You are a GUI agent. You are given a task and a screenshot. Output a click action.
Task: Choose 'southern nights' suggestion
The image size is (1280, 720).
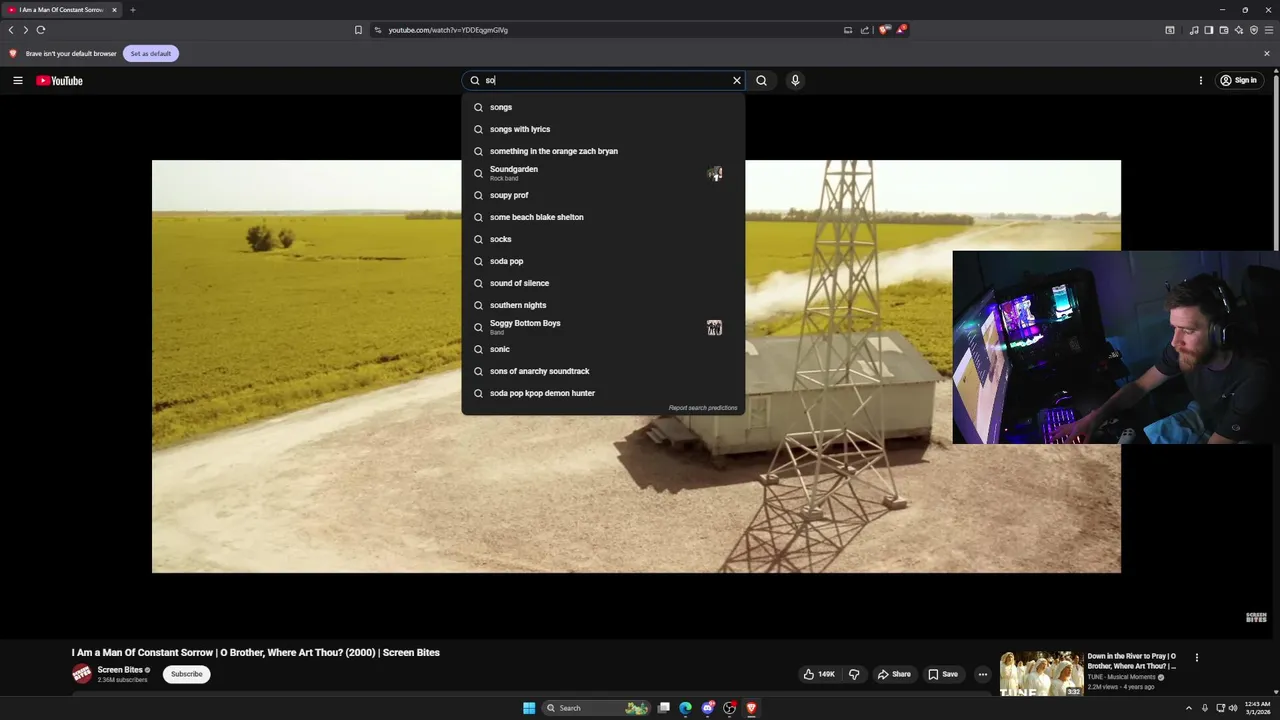(x=603, y=305)
